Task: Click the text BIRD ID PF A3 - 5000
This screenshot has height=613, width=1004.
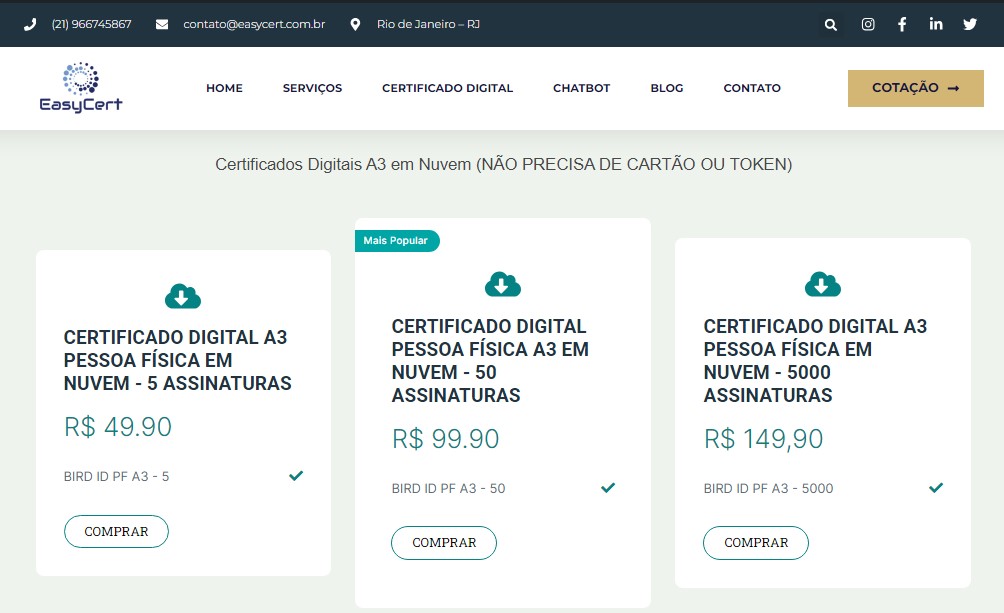Action: (x=768, y=489)
